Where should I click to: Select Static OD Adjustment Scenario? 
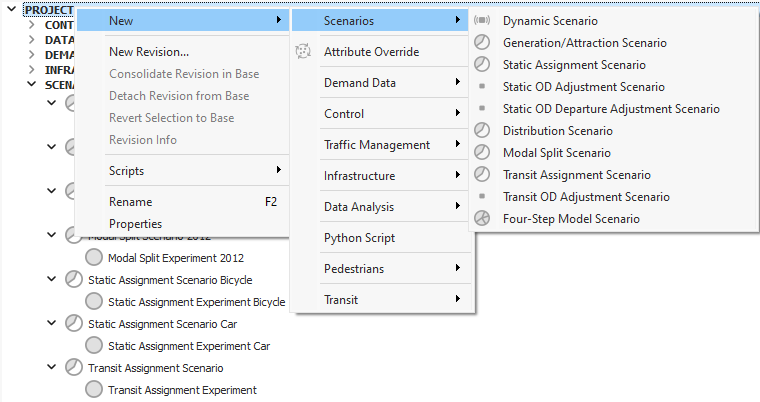pos(583,87)
